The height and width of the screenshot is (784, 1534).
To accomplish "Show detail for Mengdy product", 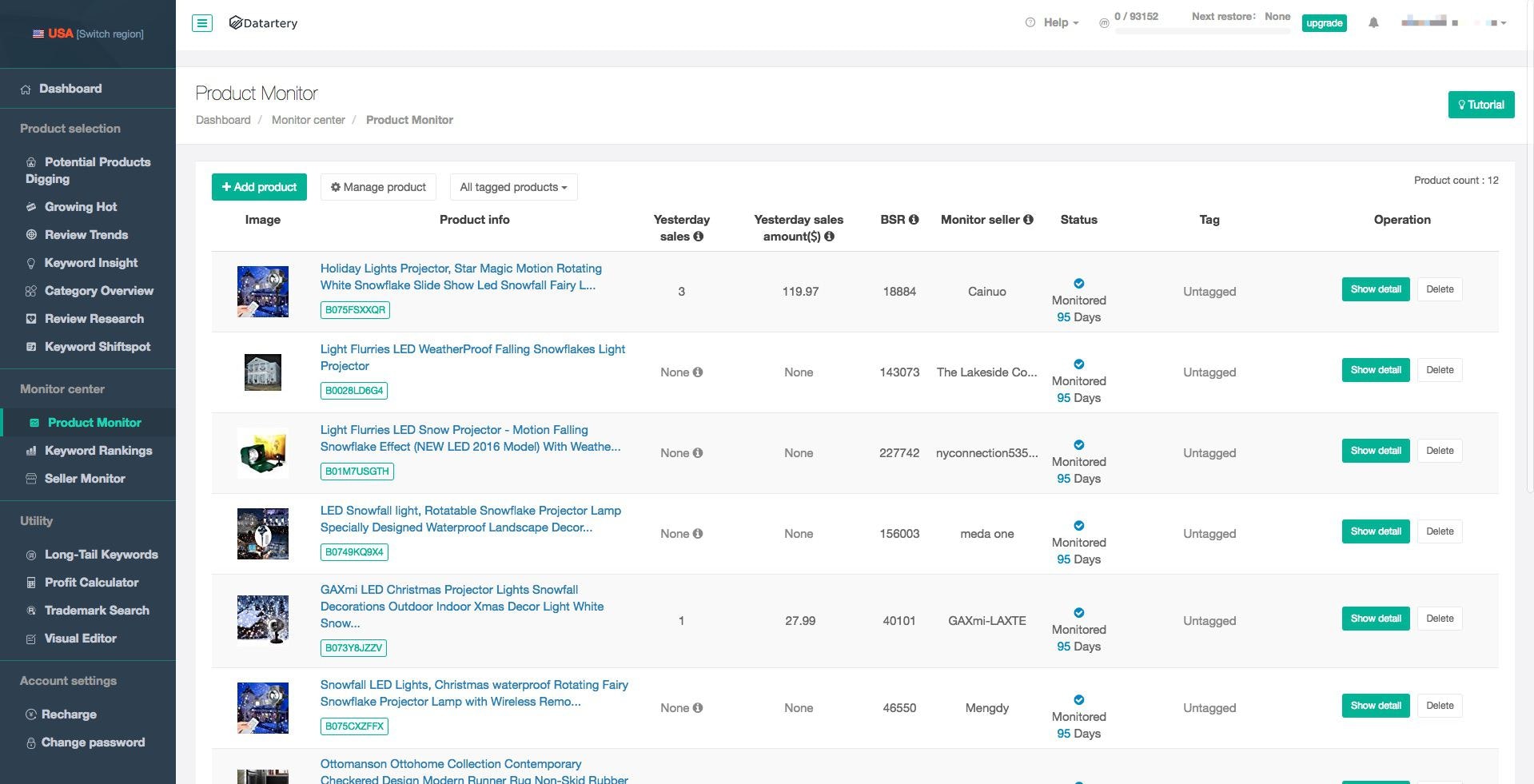I will point(1376,706).
